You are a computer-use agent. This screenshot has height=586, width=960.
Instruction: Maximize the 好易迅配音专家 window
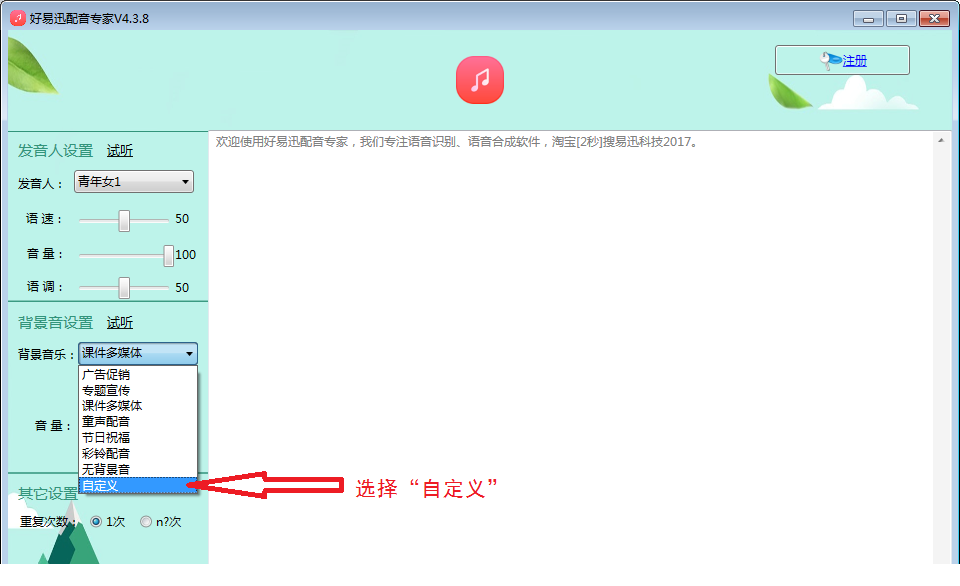pyautogui.click(x=901, y=19)
